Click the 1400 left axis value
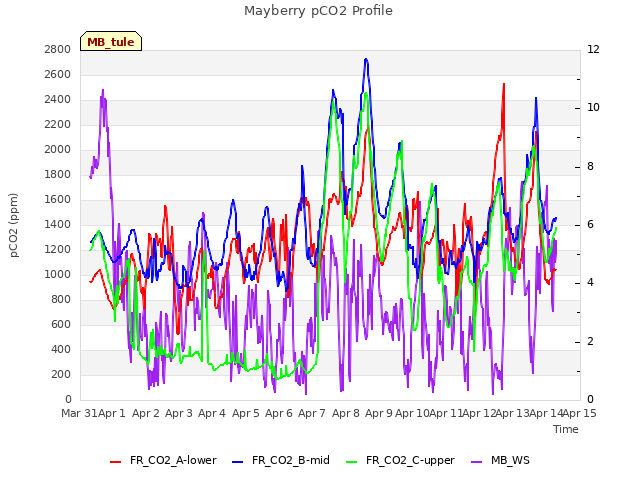 58,224
